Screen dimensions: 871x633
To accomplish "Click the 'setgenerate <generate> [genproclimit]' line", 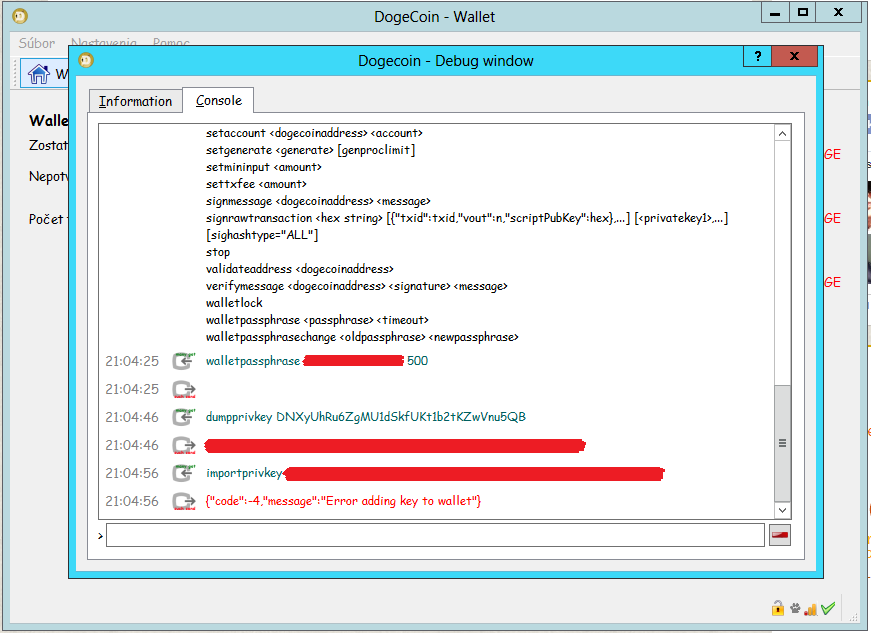I will coord(310,150).
